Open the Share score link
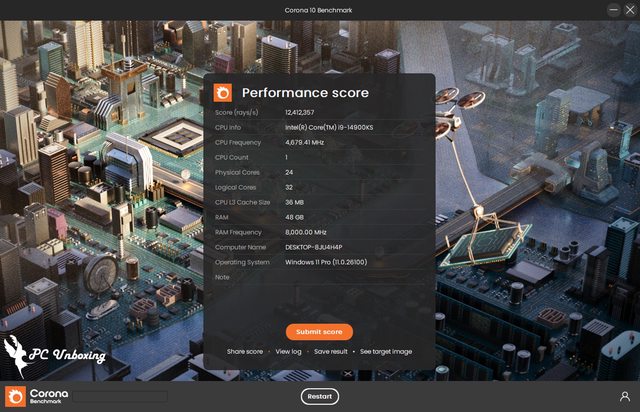 (x=245, y=352)
